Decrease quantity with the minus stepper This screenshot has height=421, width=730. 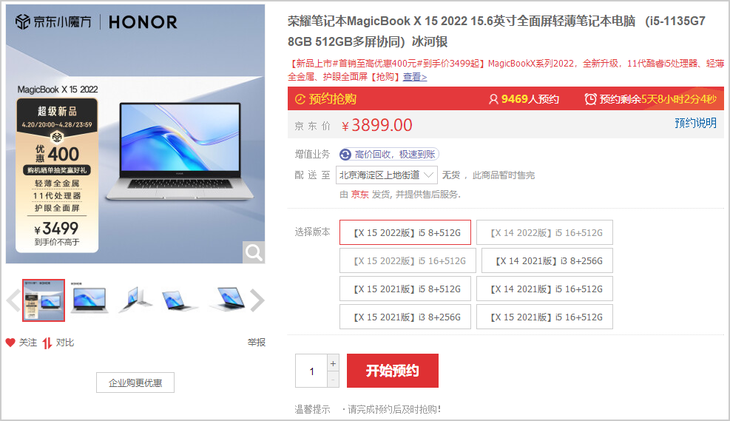point(333,380)
